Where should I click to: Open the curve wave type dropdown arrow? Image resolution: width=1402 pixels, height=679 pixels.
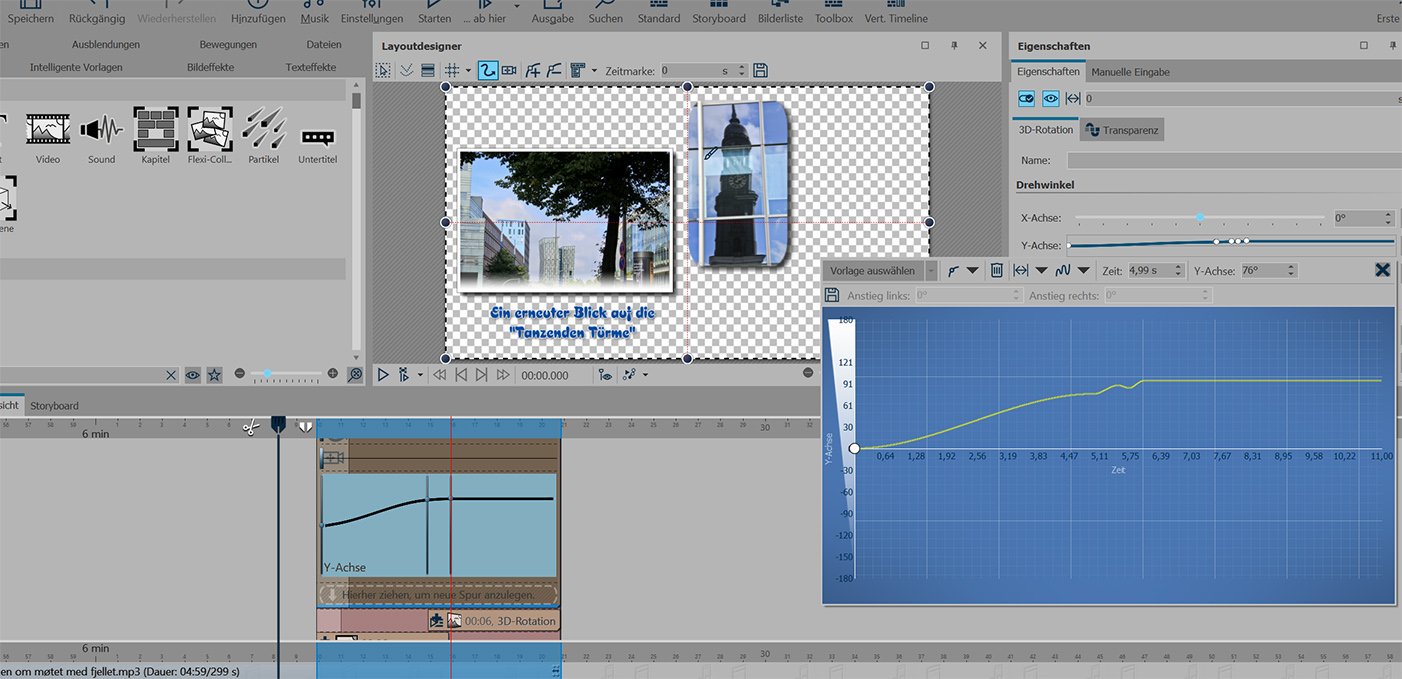coord(1084,271)
